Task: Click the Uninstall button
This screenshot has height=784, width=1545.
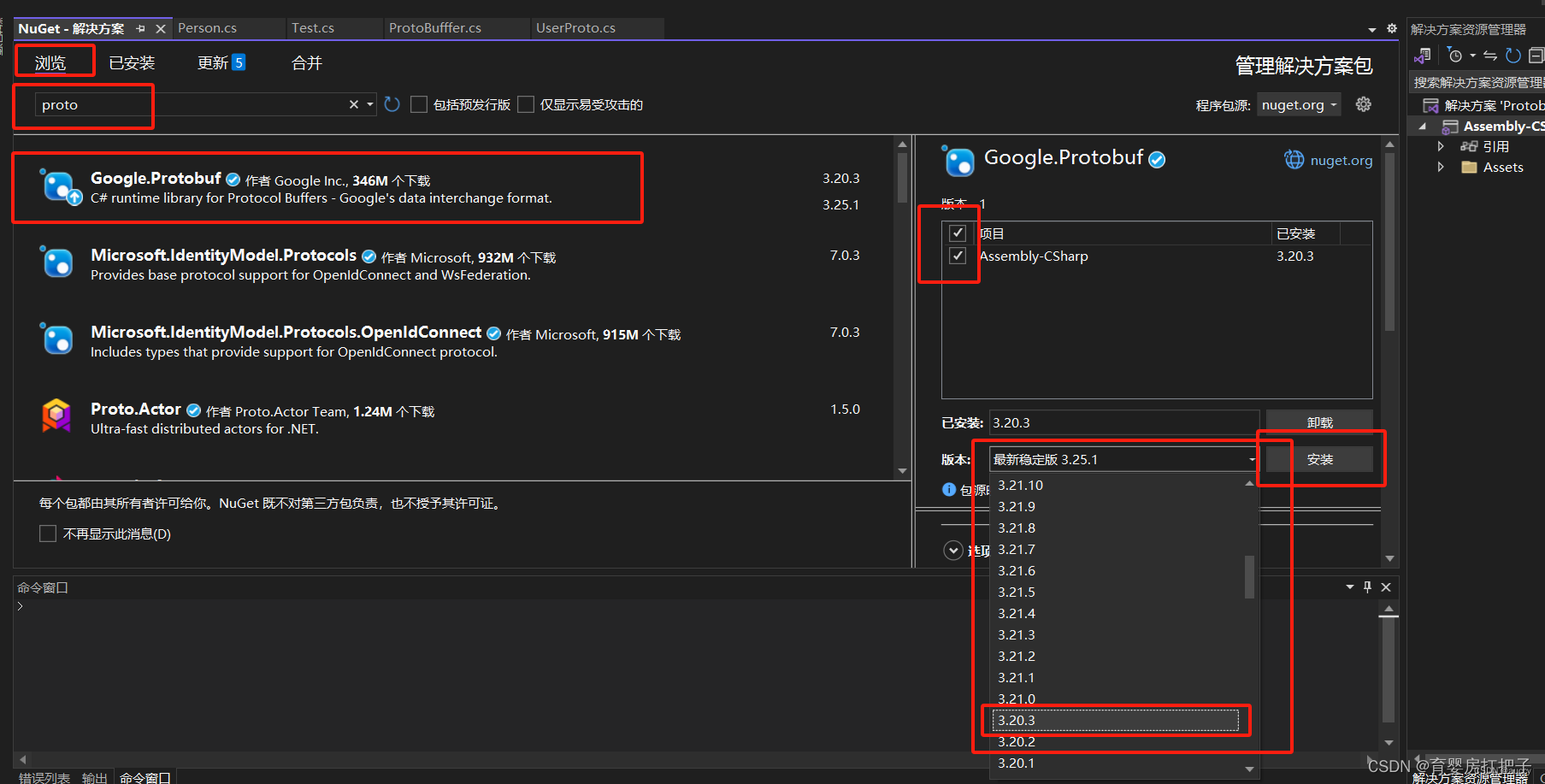Action: [x=1319, y=422]
